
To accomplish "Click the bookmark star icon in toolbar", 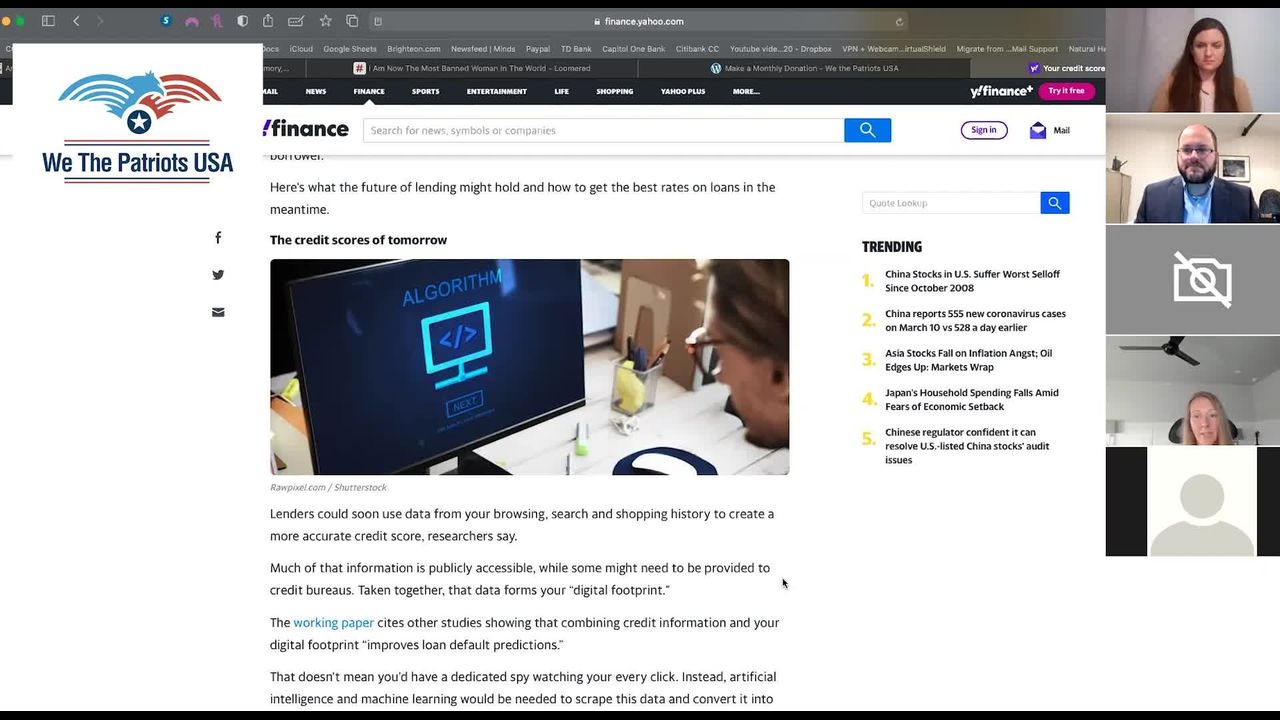I will pyautogui.click(x=325, y=21).
